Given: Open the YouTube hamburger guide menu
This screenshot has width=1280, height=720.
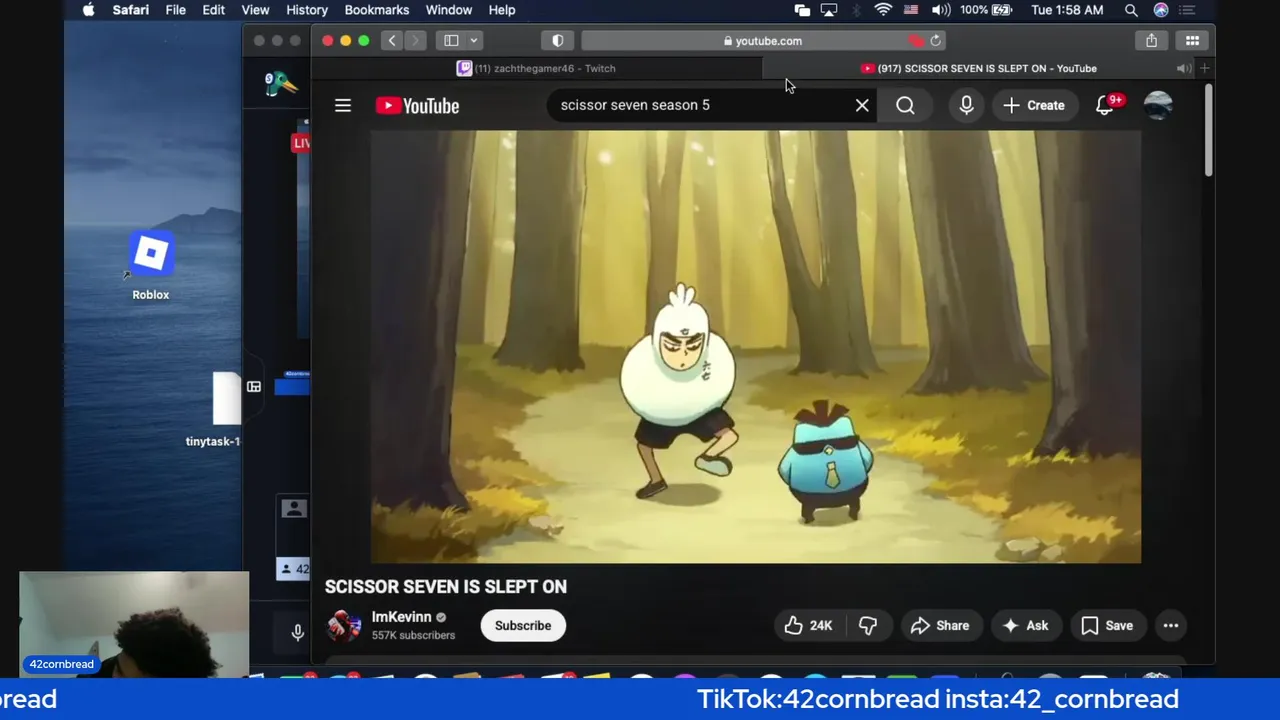Looking at the screenshot, I should 343,105.
